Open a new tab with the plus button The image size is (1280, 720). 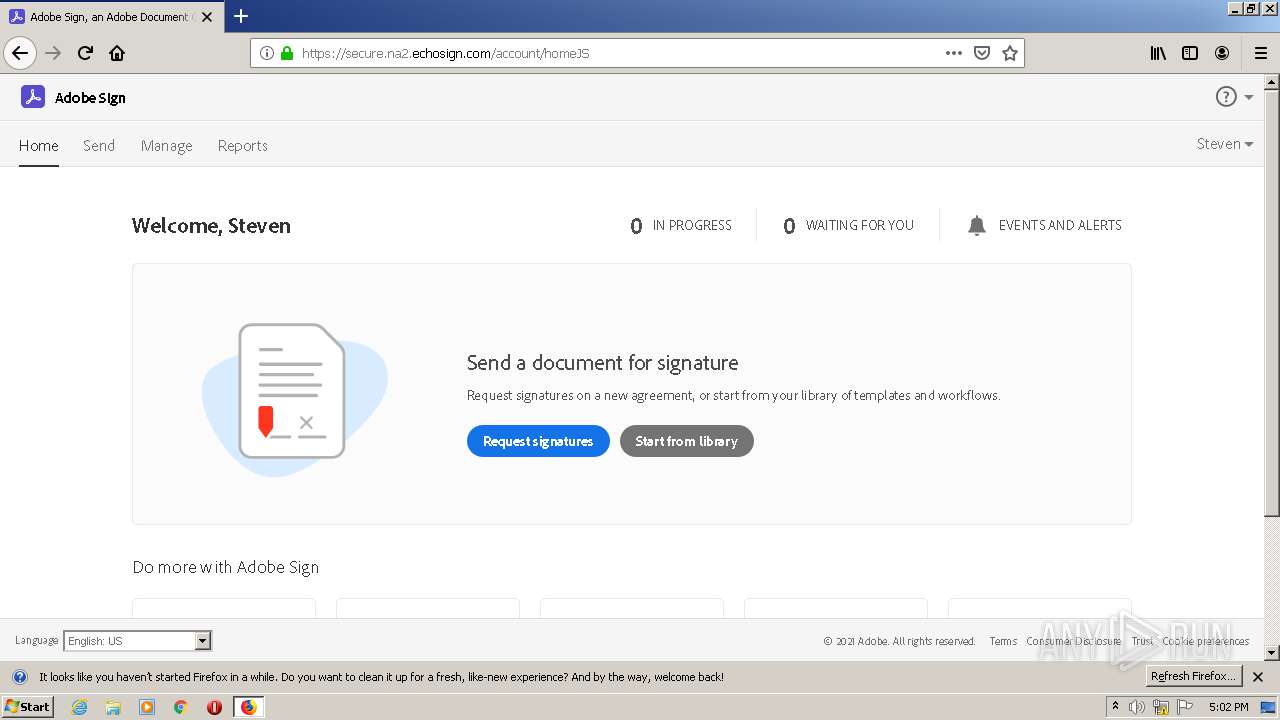[241, 16]
